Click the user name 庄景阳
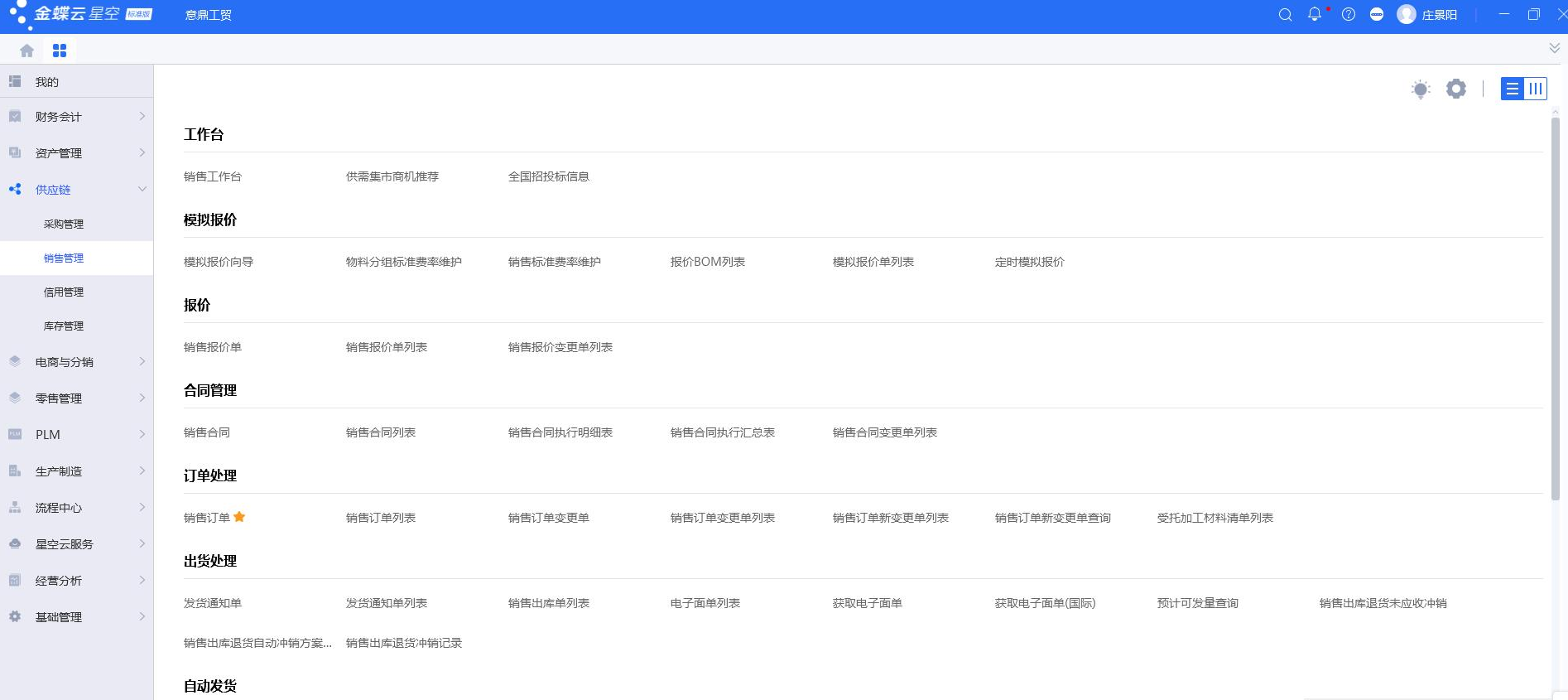Screen dimensions: 1568x700 click(1440, 15)
